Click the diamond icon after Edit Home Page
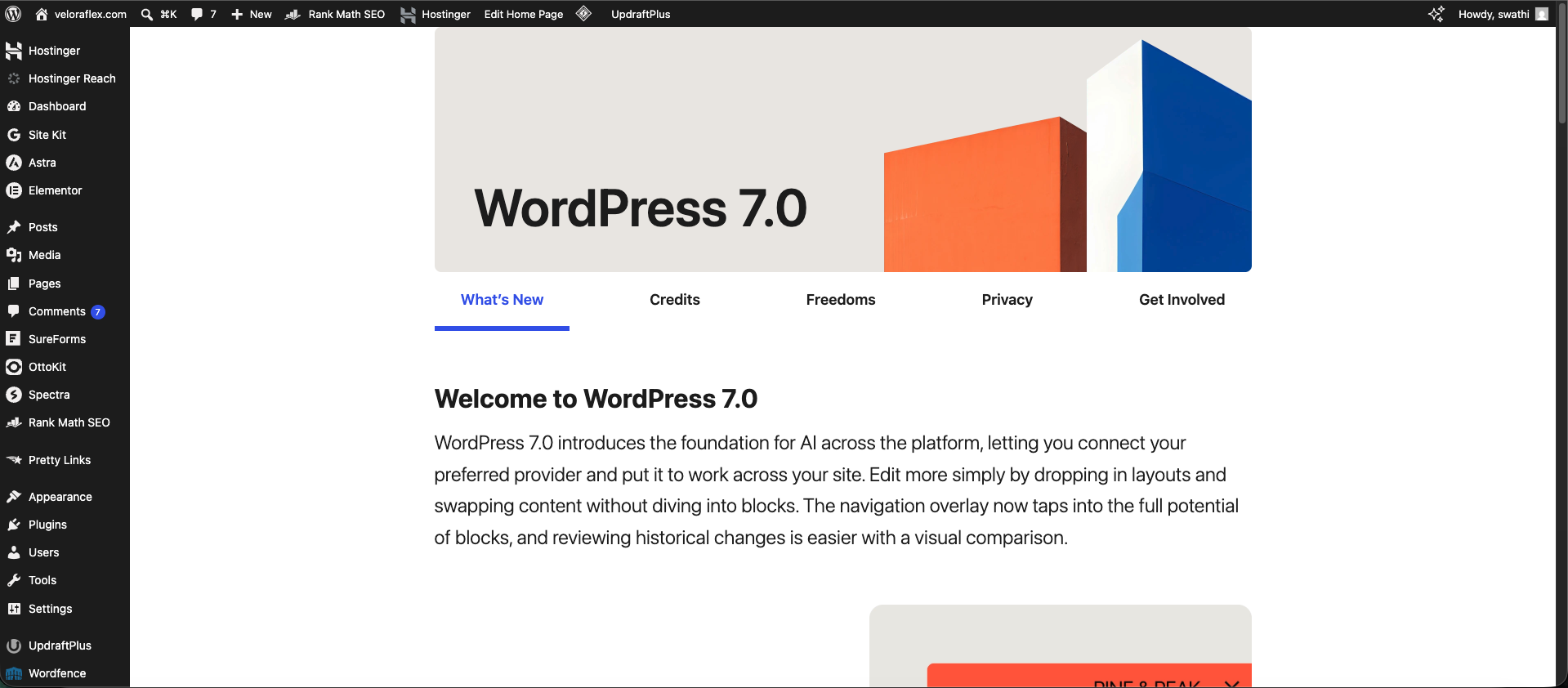Viewport: 1568px width, 688px height. coord(583,14)
